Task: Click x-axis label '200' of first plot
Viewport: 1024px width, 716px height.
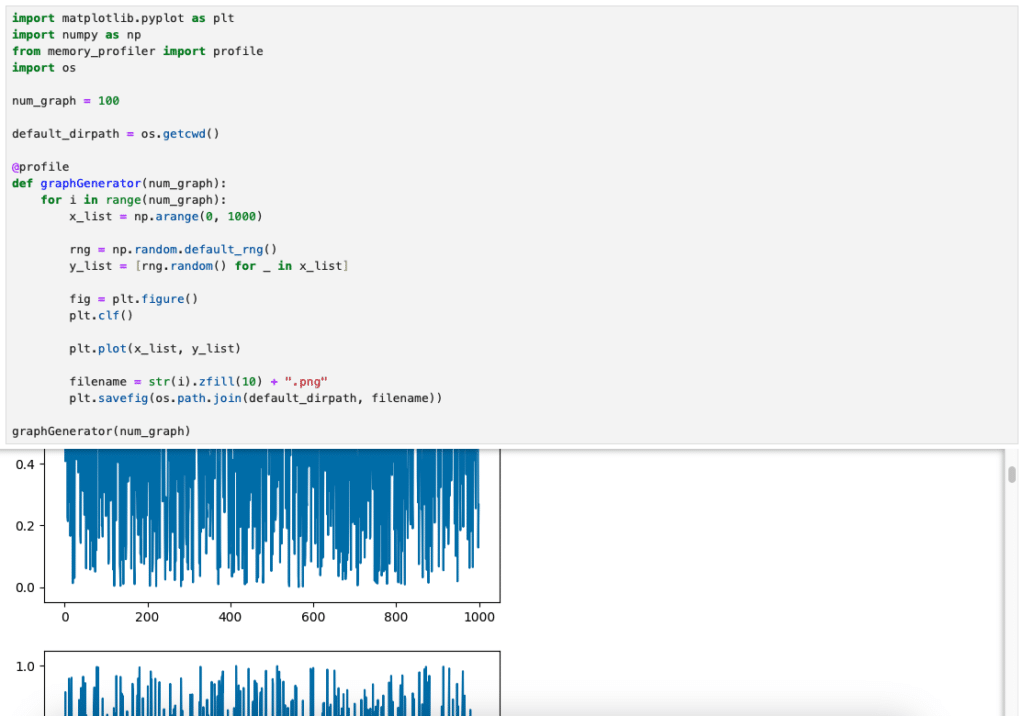Action: pos(147,617)
